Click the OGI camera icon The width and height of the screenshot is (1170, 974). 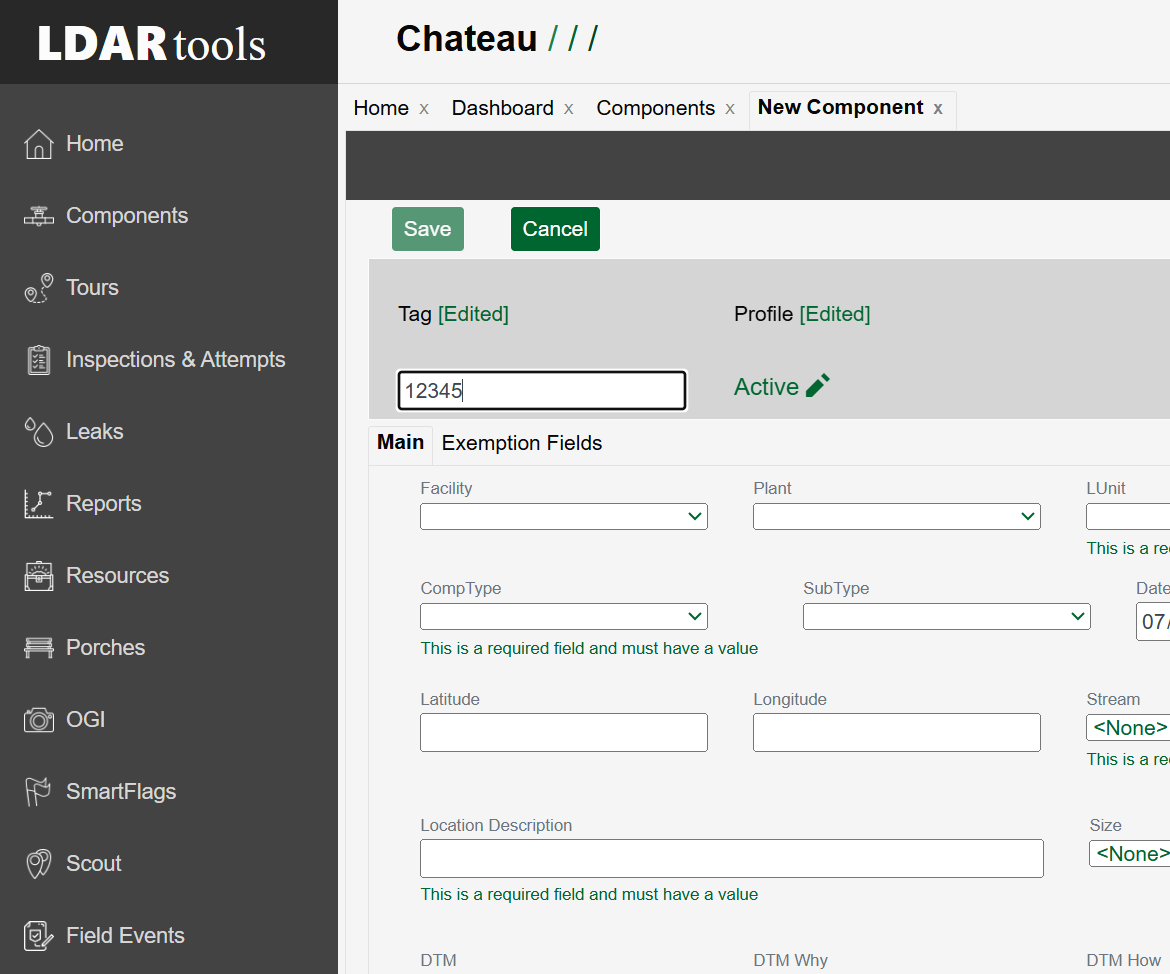(38, 720)
